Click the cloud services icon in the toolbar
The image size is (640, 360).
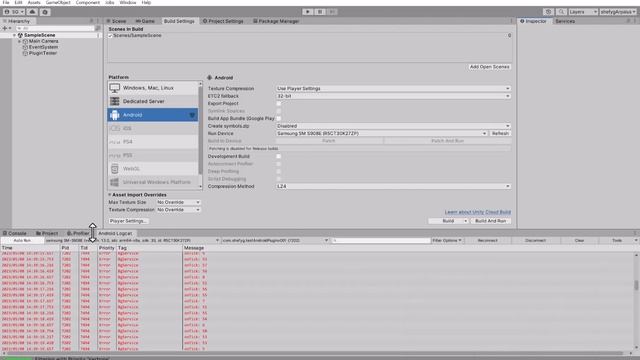click(32, 12)
